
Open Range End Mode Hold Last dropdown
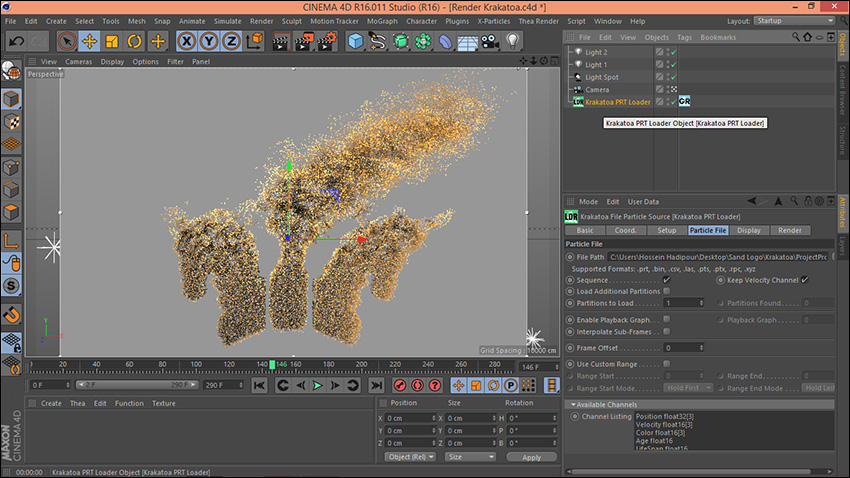[819, 388]
